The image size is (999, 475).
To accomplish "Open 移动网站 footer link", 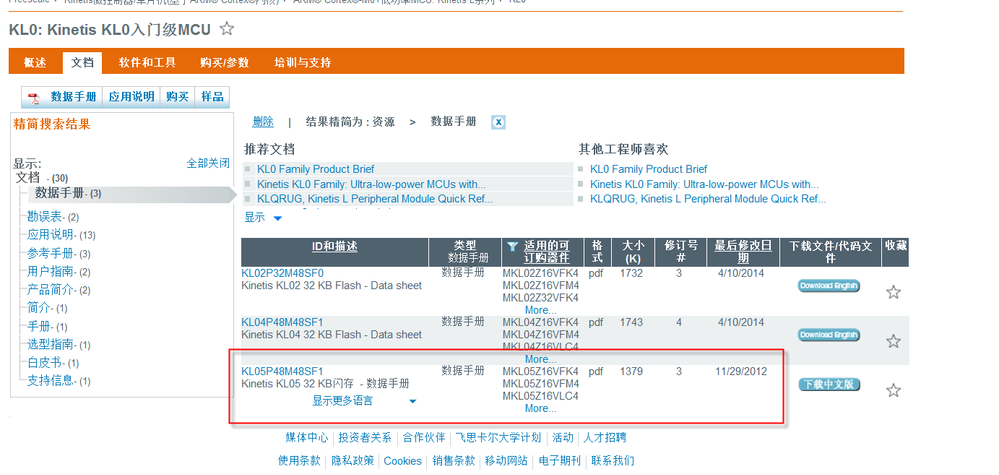I will (506, 460).
